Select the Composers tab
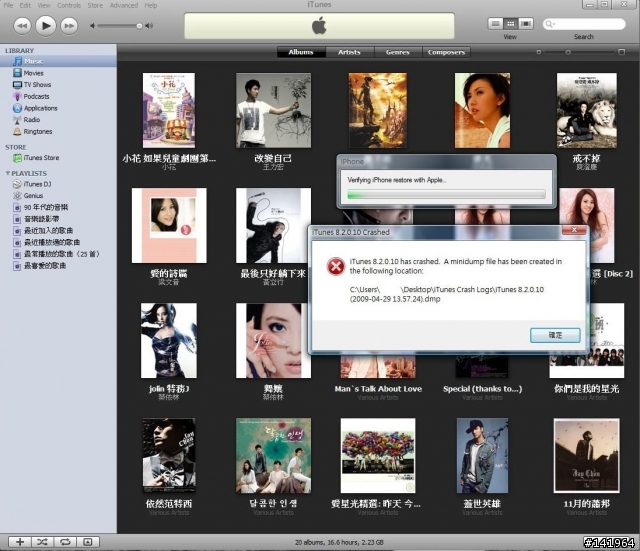This screenshot has width=640, height=551. (446, 52)
